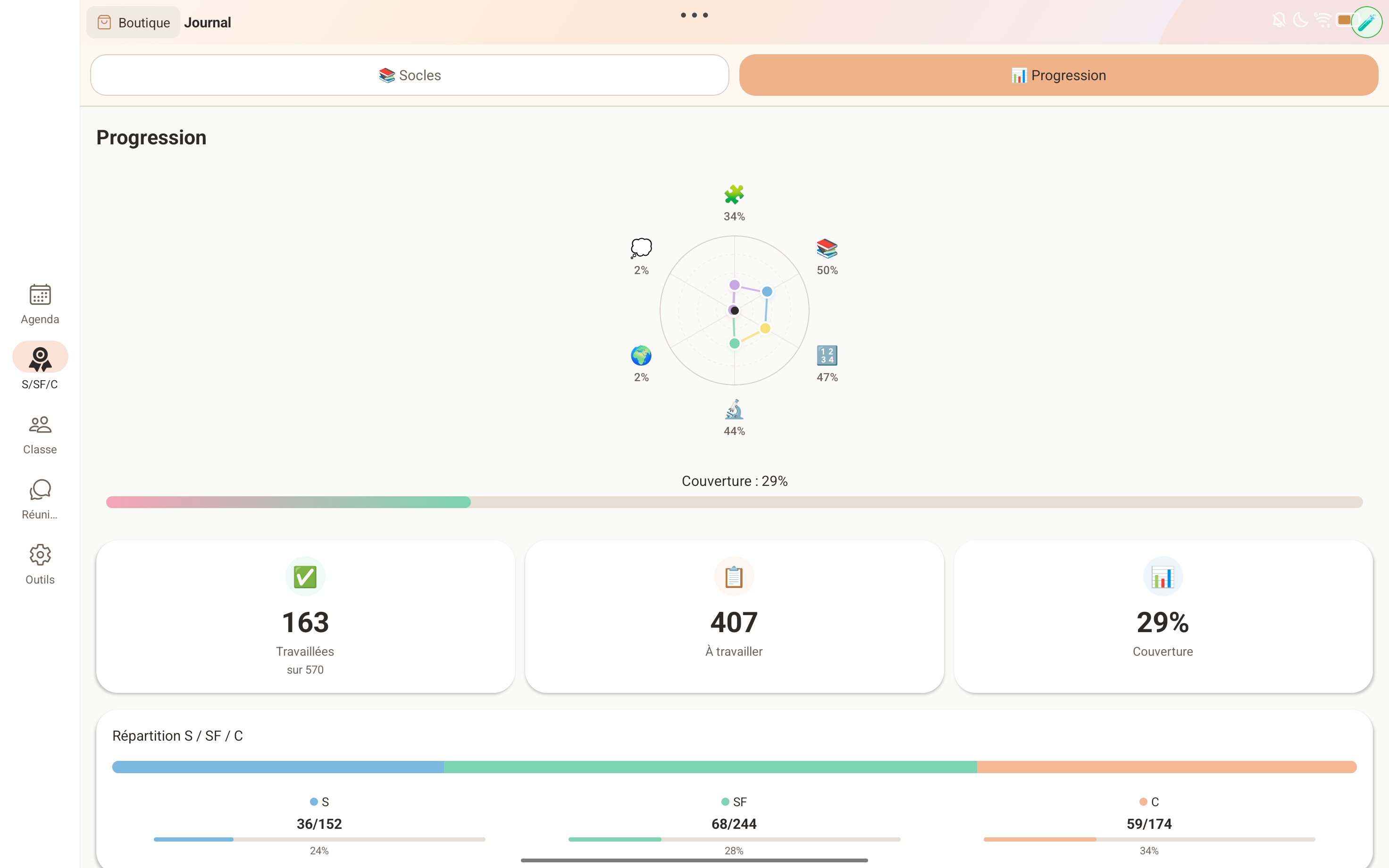Open the 407 À travailler card

click(x=734, y=617)
